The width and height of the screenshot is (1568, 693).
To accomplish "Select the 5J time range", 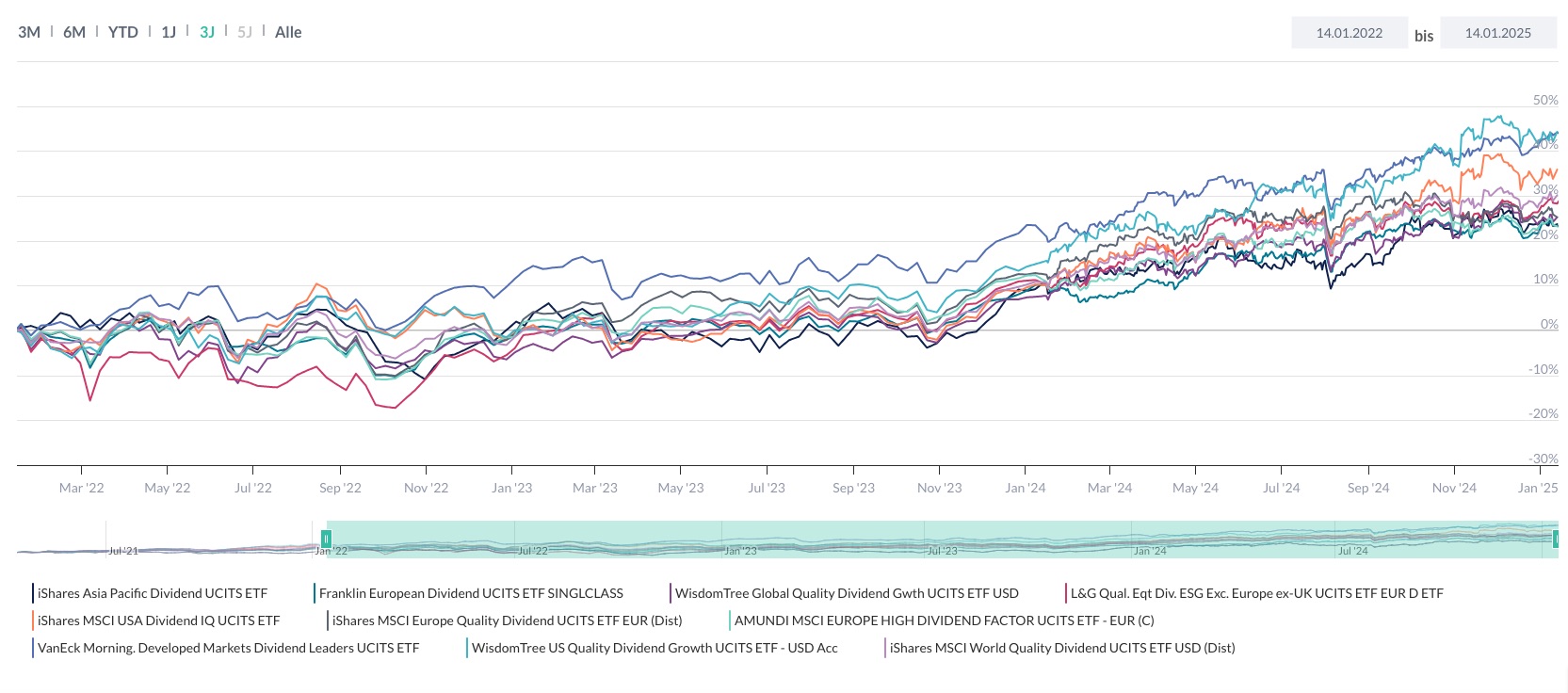I will coord(244,31).
